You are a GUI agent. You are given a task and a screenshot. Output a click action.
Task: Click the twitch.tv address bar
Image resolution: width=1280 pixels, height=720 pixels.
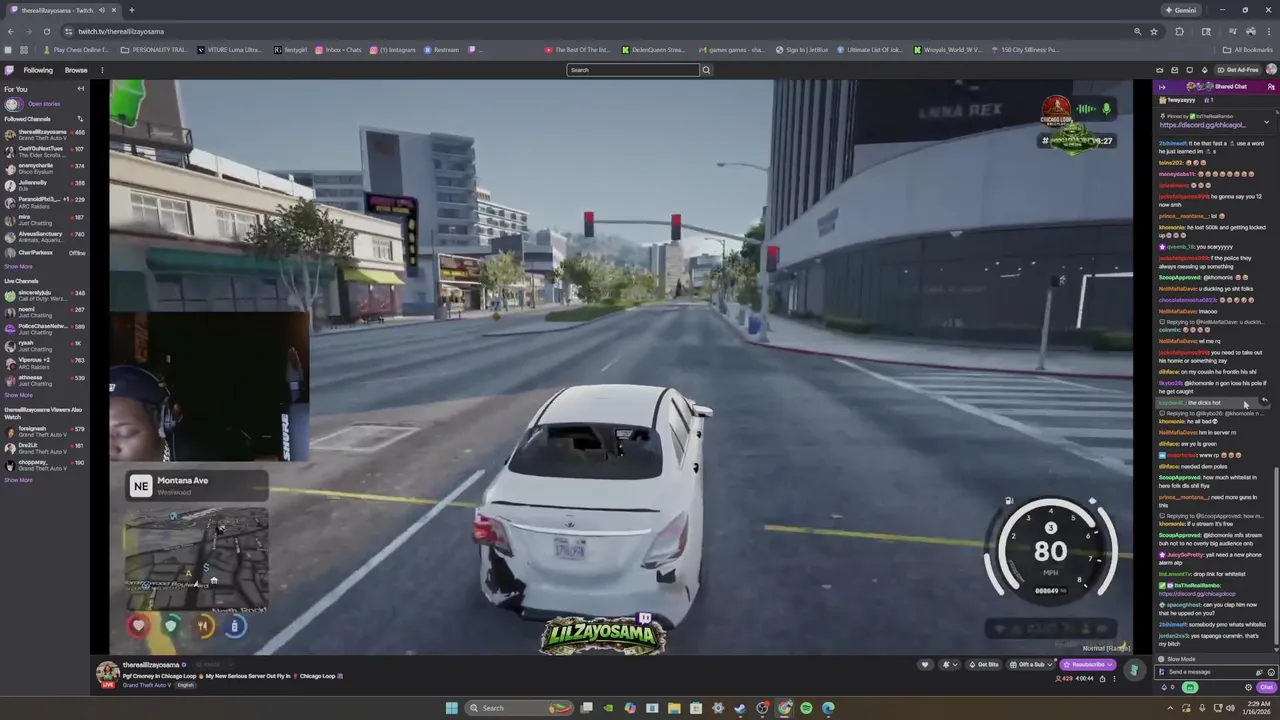(x=600, y=31)
